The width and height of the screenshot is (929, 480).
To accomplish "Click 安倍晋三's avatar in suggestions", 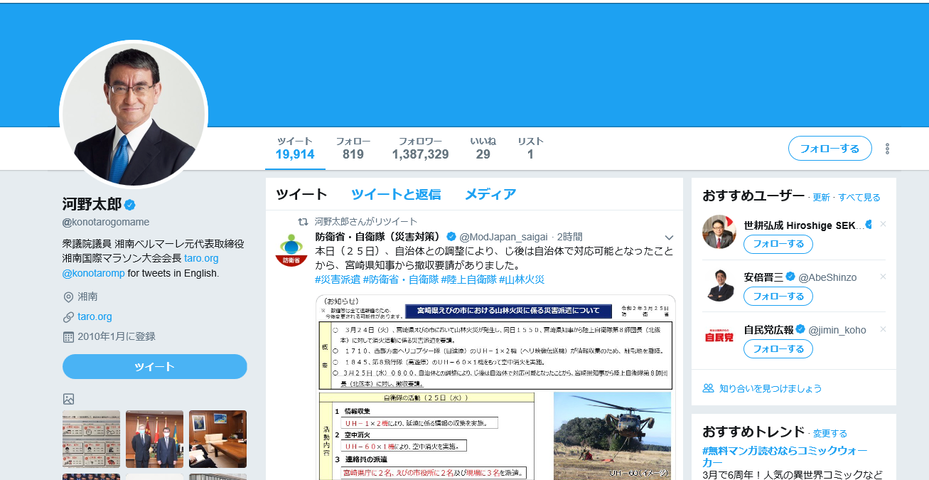I will click(719, 285).
